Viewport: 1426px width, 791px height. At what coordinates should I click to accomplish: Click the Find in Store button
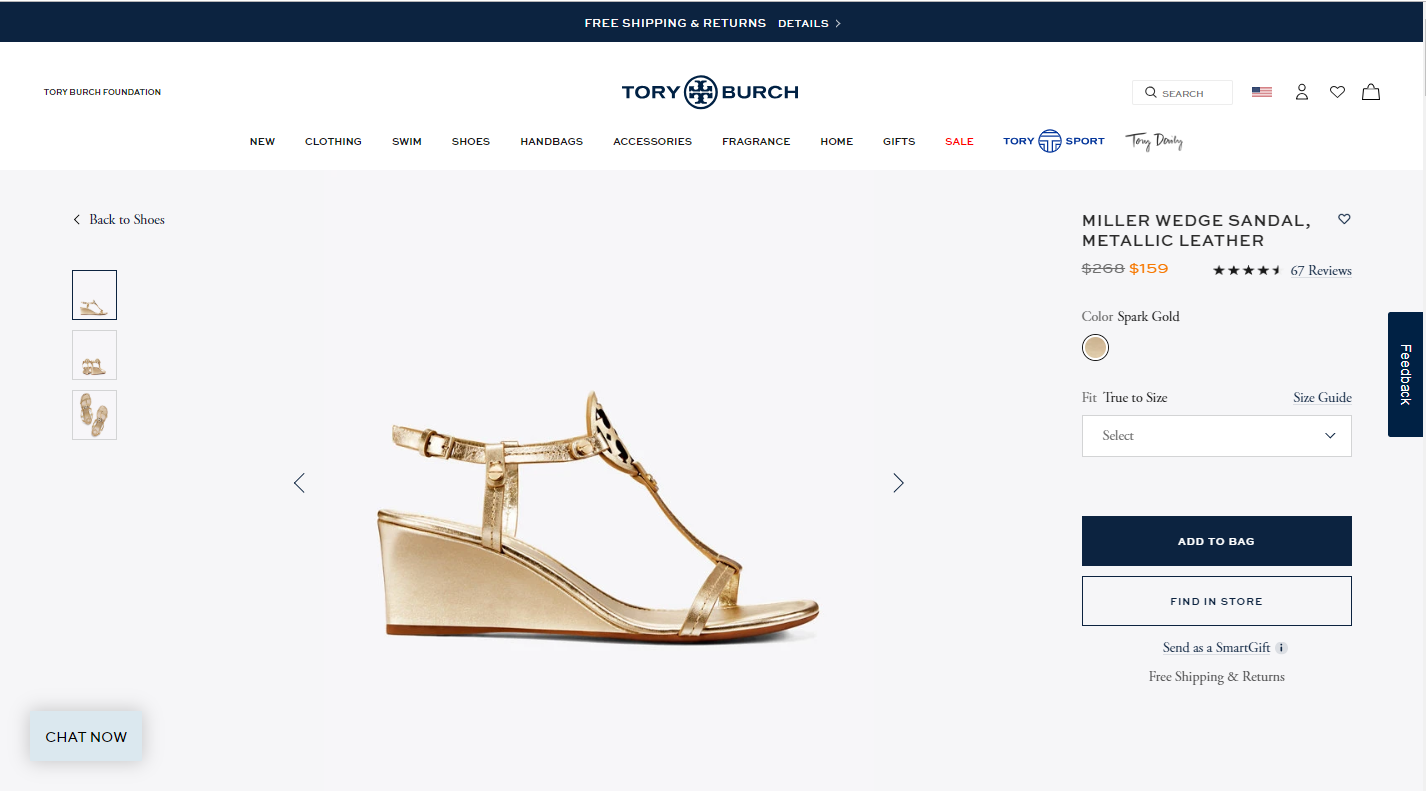click(x=1216, y=601)
